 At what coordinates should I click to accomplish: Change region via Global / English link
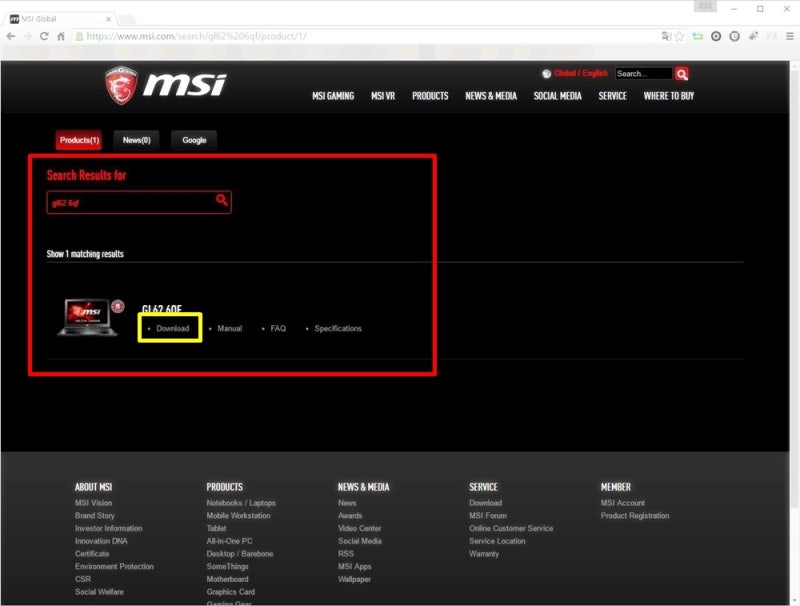(x=581, y=73)
